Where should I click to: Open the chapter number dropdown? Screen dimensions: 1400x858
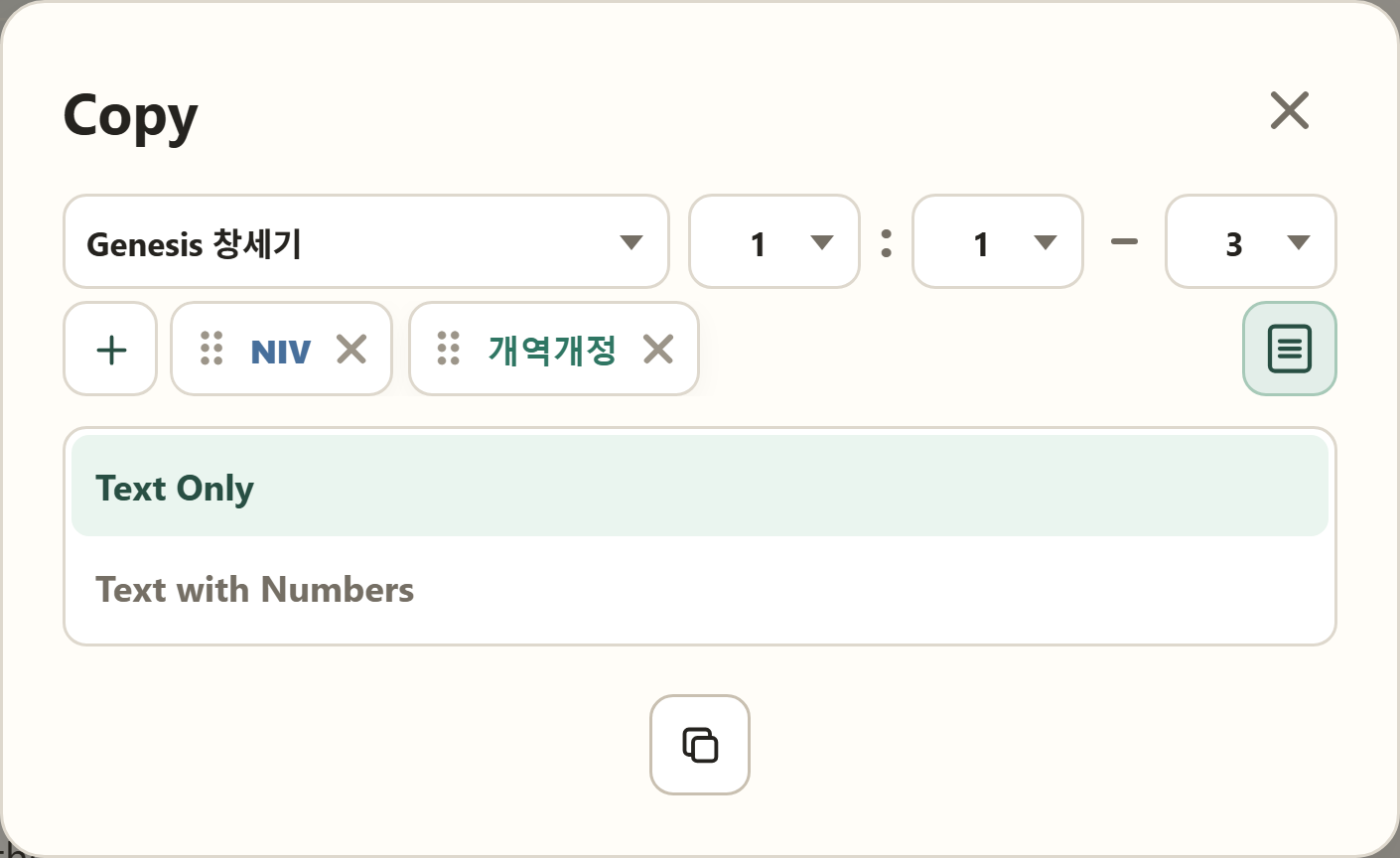click(774, 241)
